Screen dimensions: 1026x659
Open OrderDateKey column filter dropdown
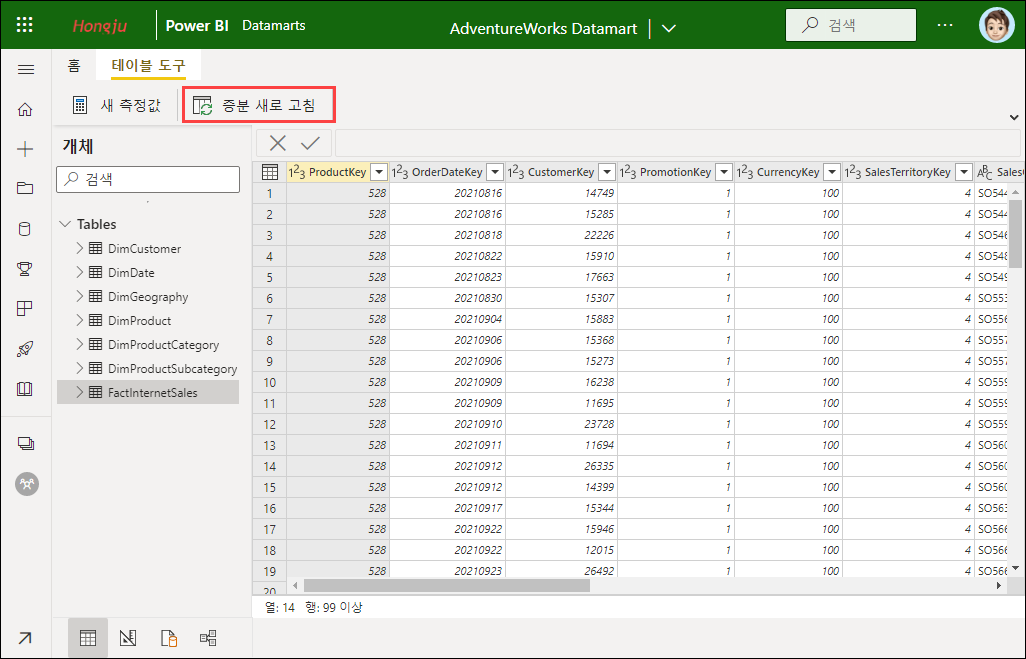click(x=495, y=172)
